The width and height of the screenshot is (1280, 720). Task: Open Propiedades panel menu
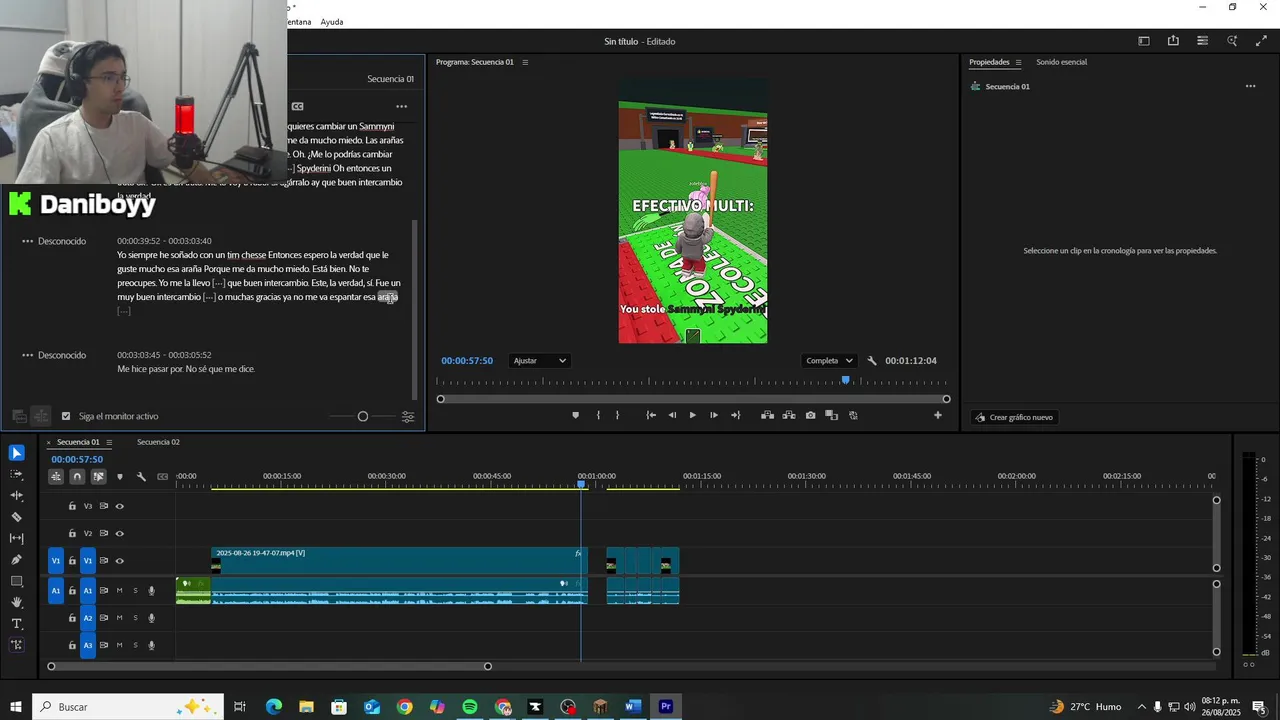[x=1018, y=62]
